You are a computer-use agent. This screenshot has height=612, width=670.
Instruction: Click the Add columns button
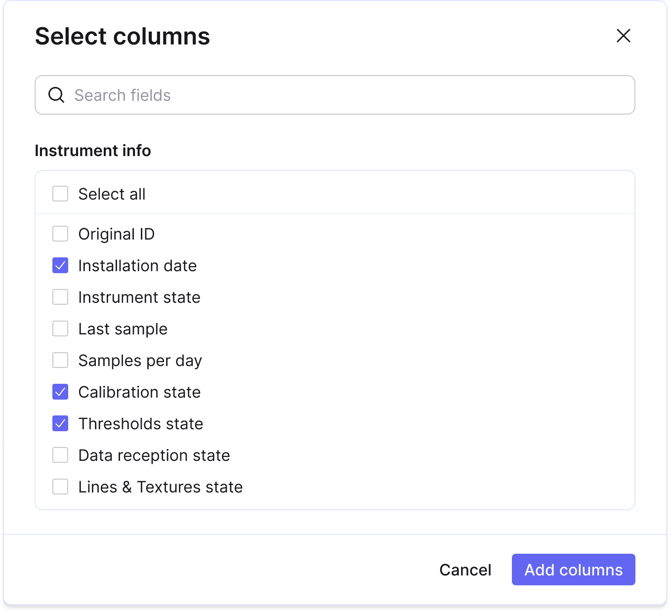(573, 570)
